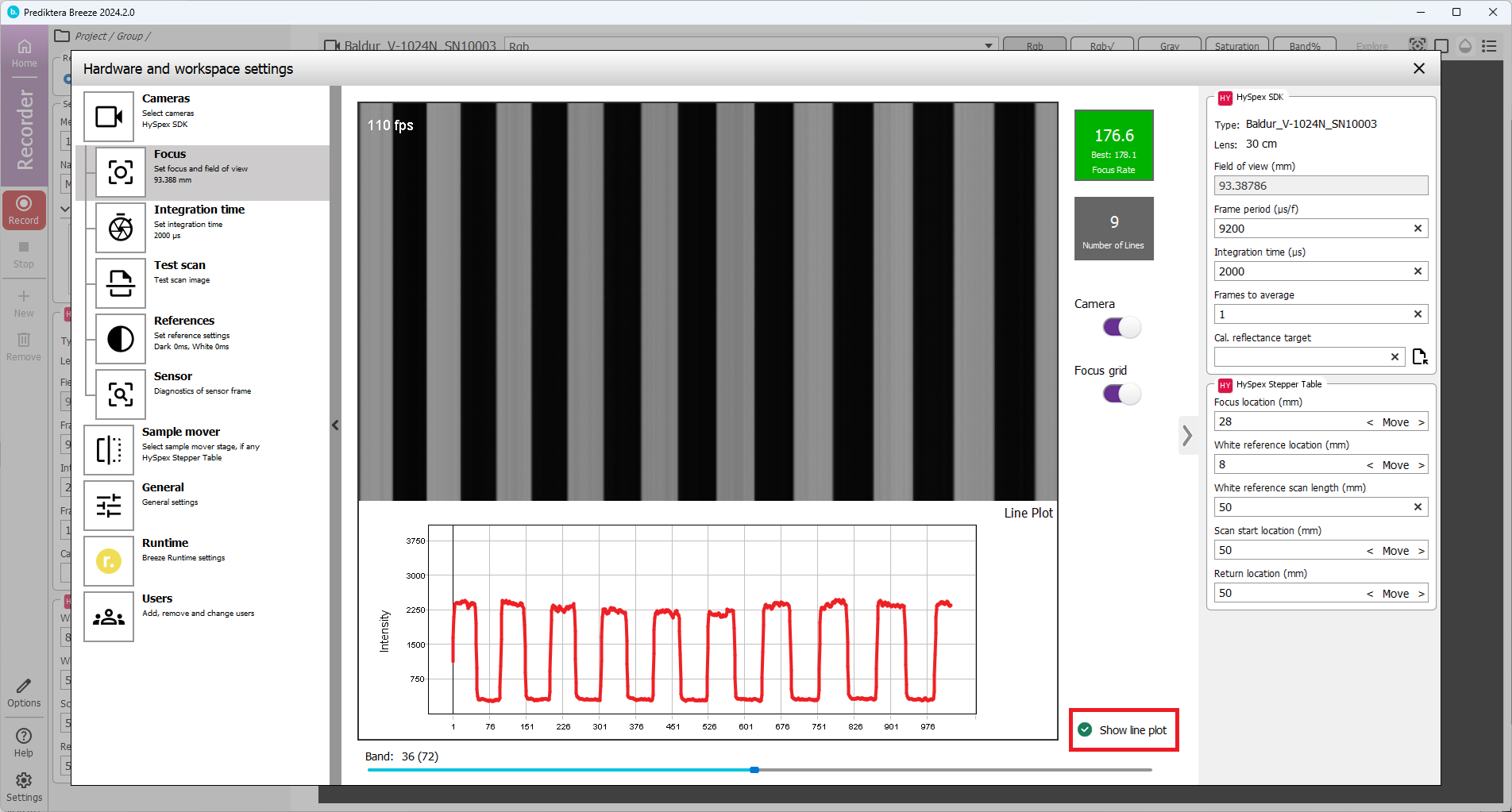Open the Users icon
1512x812 pixels.
tap(109, 617)
